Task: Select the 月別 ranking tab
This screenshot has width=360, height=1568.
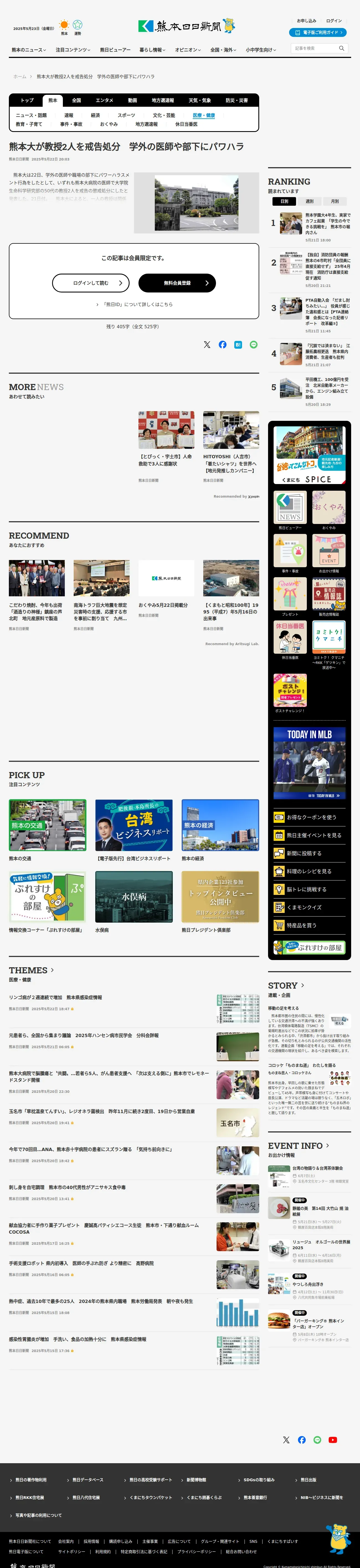Action: (x=335, y=201)
